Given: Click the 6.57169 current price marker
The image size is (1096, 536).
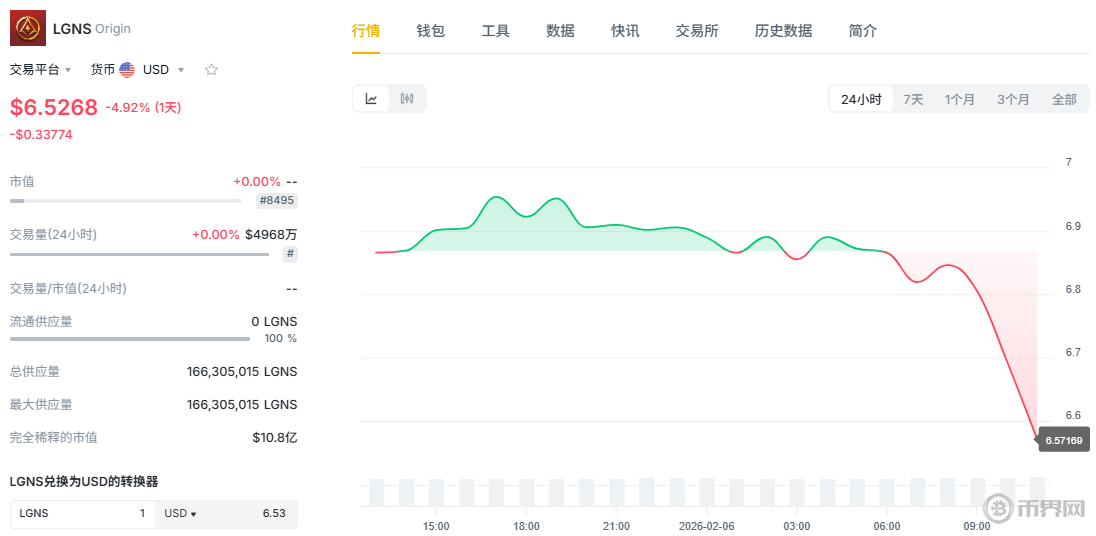Looking at the screenshot, I should [1063, 440].
